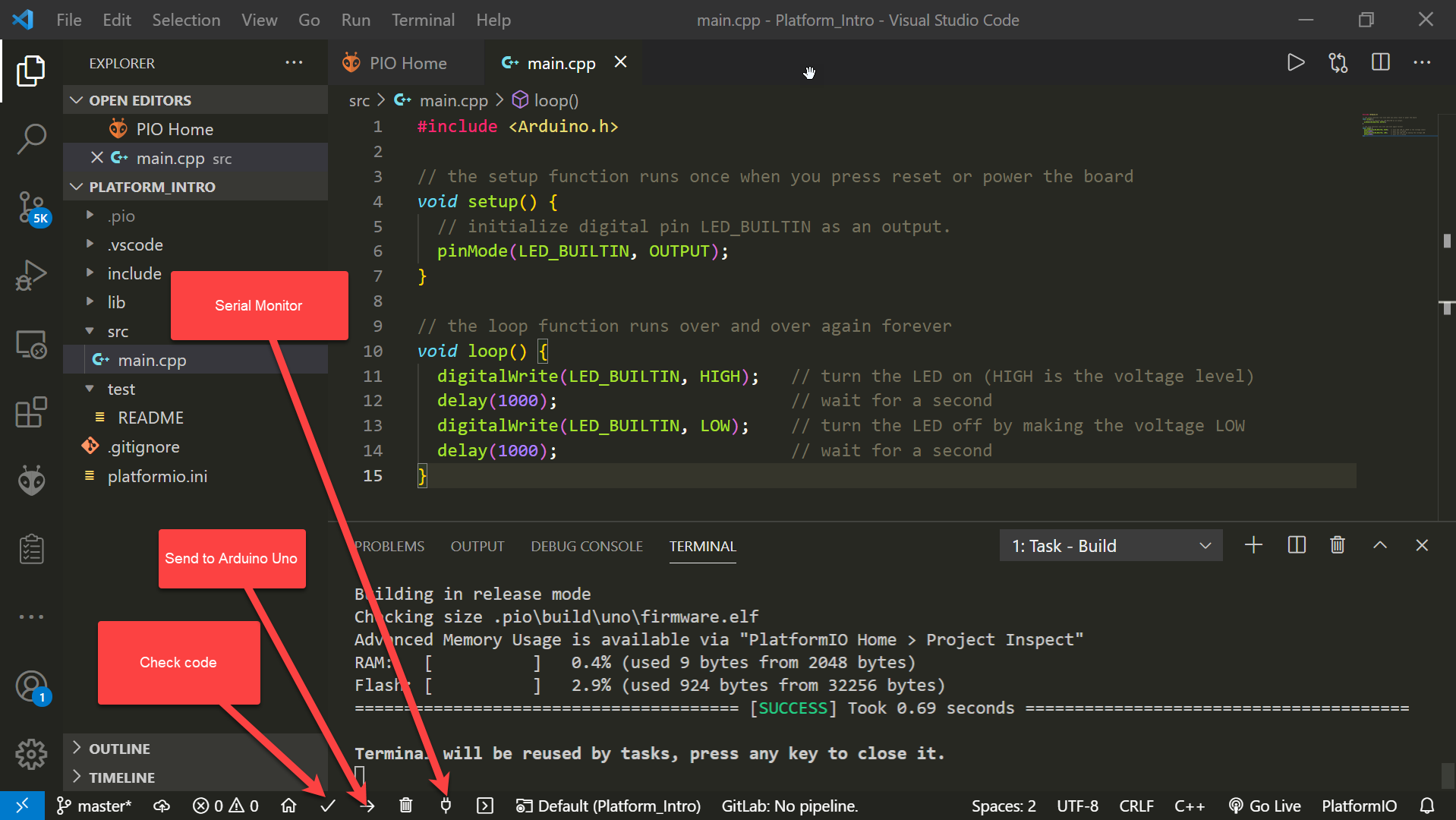Click the PlatformIO Upload arrow icon
This screenshot has height=820, width=1456.
tap(367, 806)
